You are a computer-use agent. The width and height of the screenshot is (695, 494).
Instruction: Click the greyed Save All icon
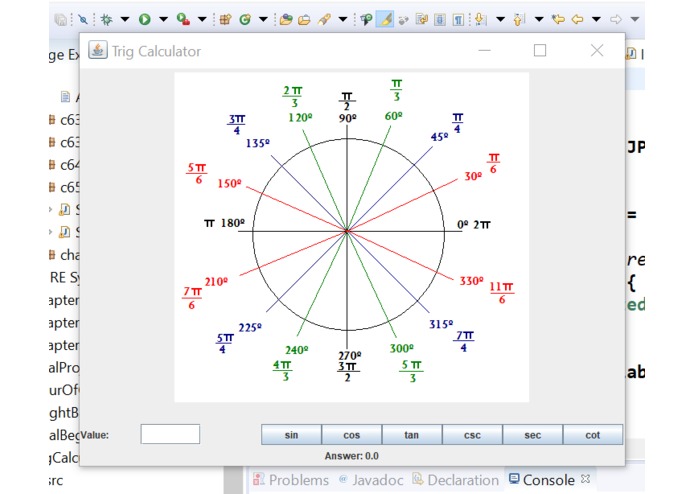(61, 19)
